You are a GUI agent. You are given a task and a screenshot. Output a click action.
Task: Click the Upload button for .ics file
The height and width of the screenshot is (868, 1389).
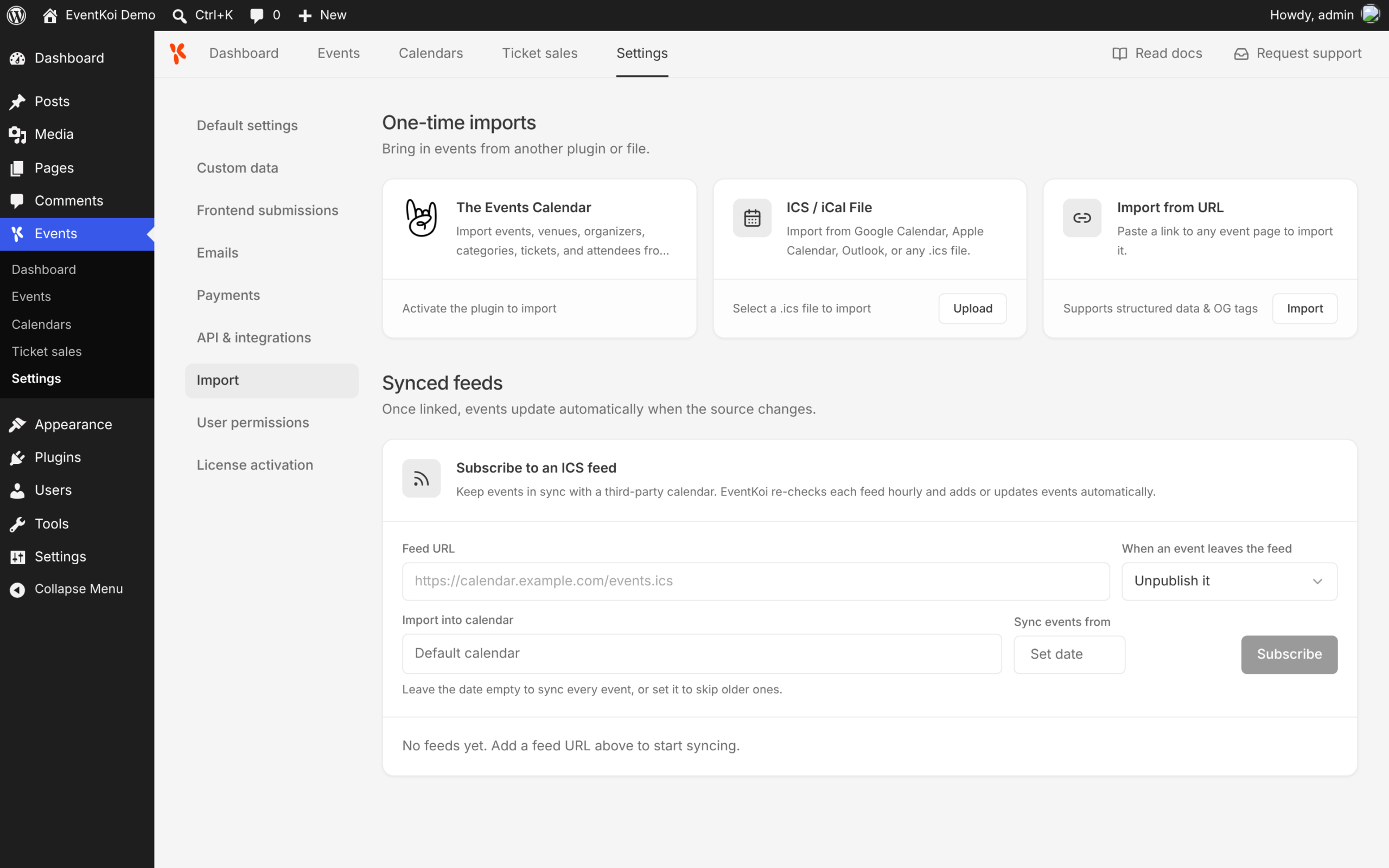(972, 309)
